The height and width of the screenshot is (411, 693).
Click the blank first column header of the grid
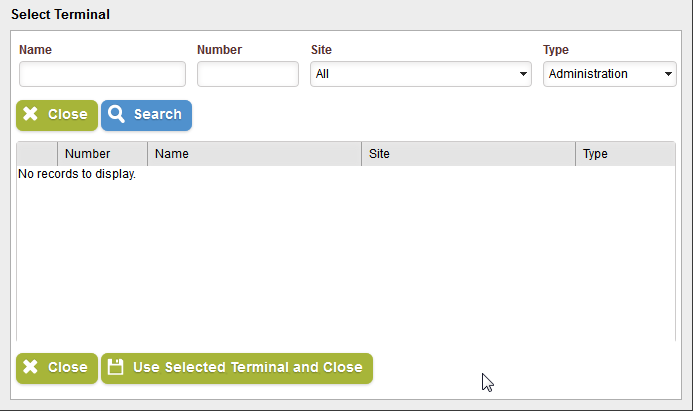click(x=37, y=154)
